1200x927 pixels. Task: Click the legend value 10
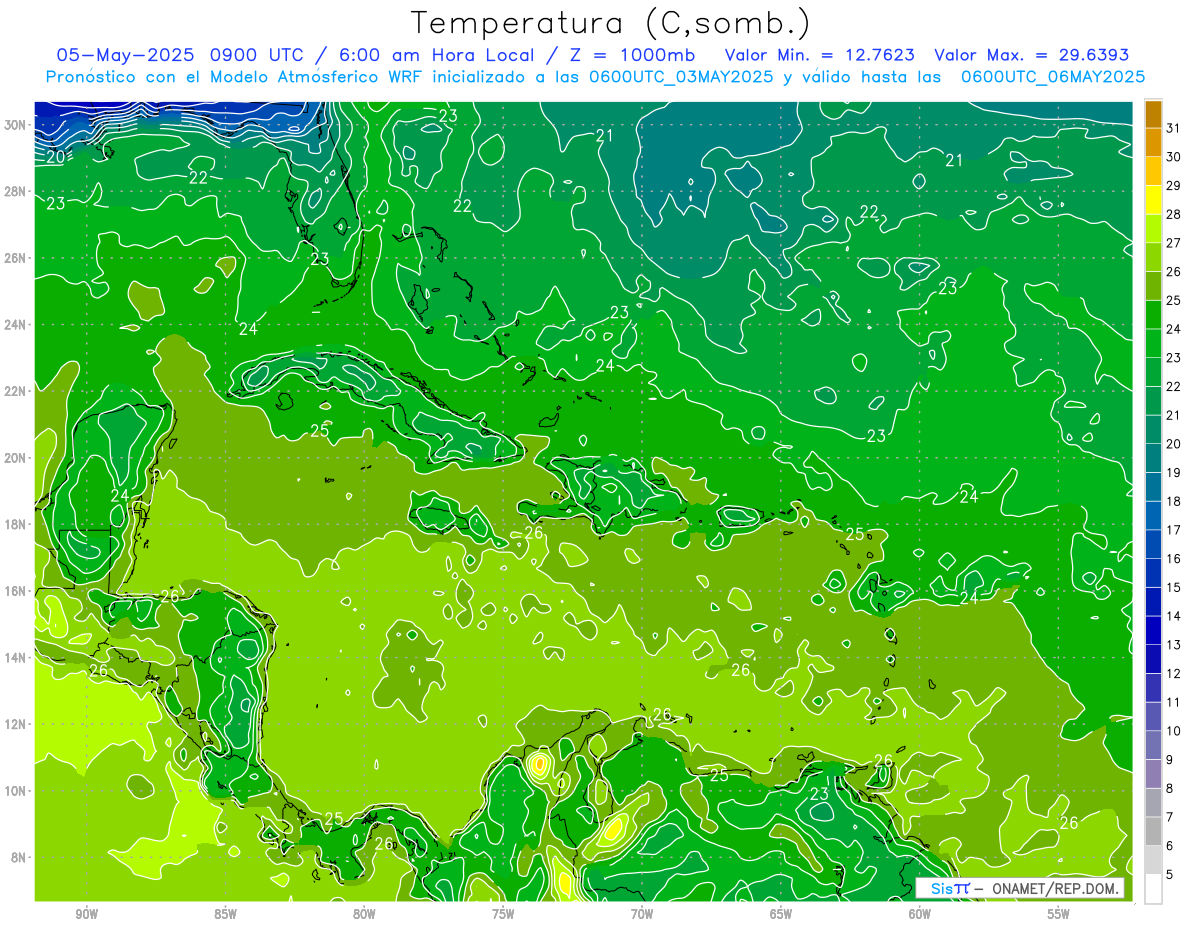[1173, 731]
